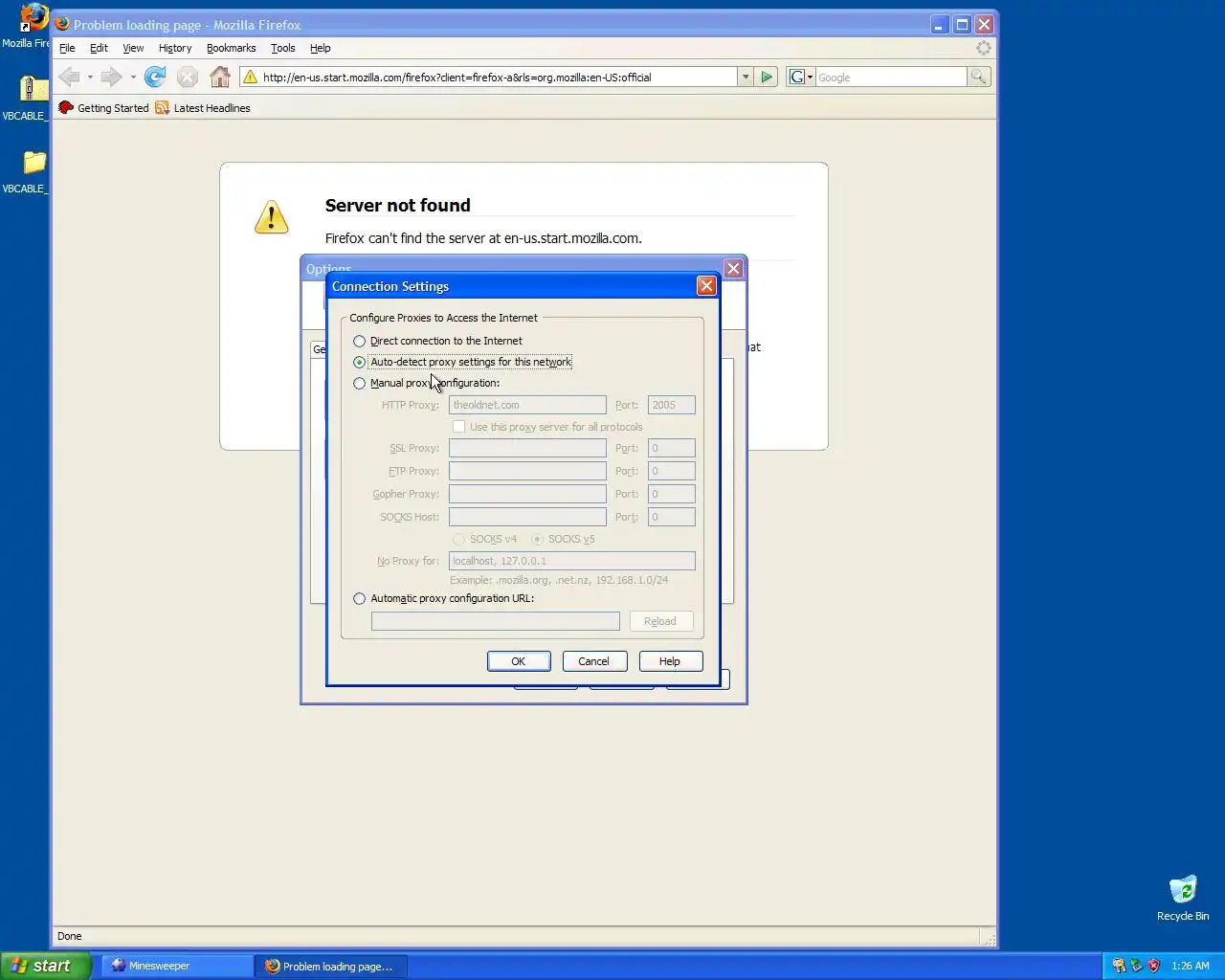Switch to Minesweeper in the taskbar

[176, 966]
